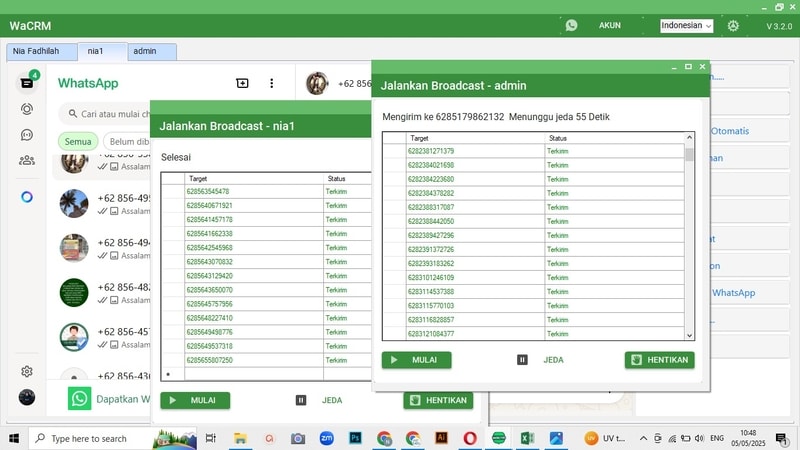Select the Belum dibaca filter chip

[127, 141]
